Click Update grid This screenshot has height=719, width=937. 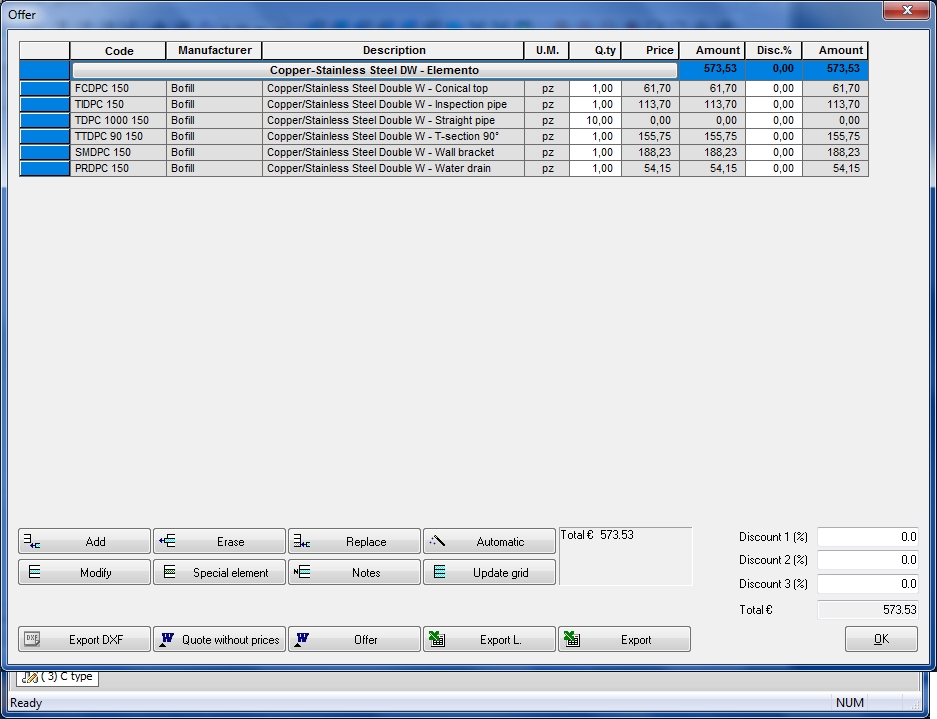(x=489, y=573)
